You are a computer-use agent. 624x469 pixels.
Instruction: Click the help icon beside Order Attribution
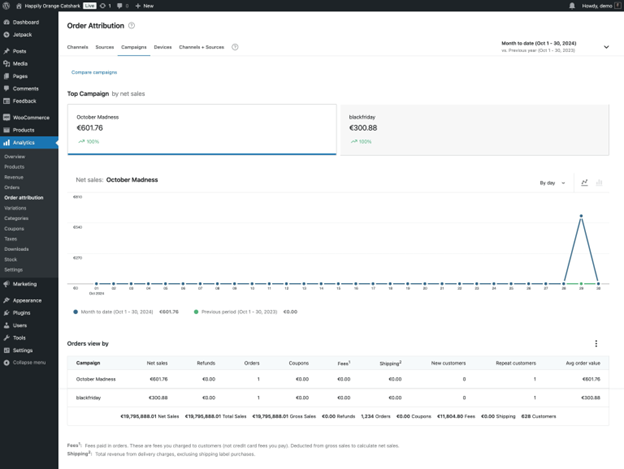pyautogui.click(x=131, y=26)
